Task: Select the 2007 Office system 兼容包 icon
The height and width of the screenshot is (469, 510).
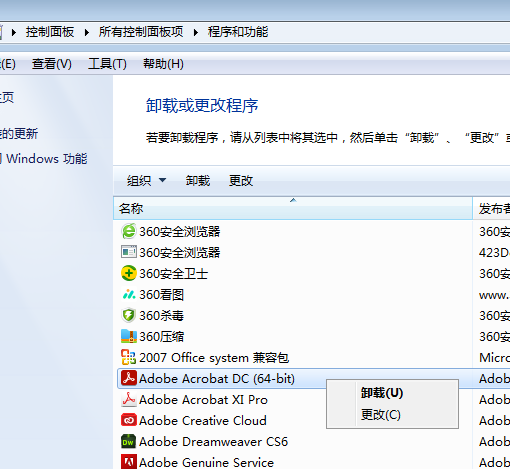Action: [128, 357]
